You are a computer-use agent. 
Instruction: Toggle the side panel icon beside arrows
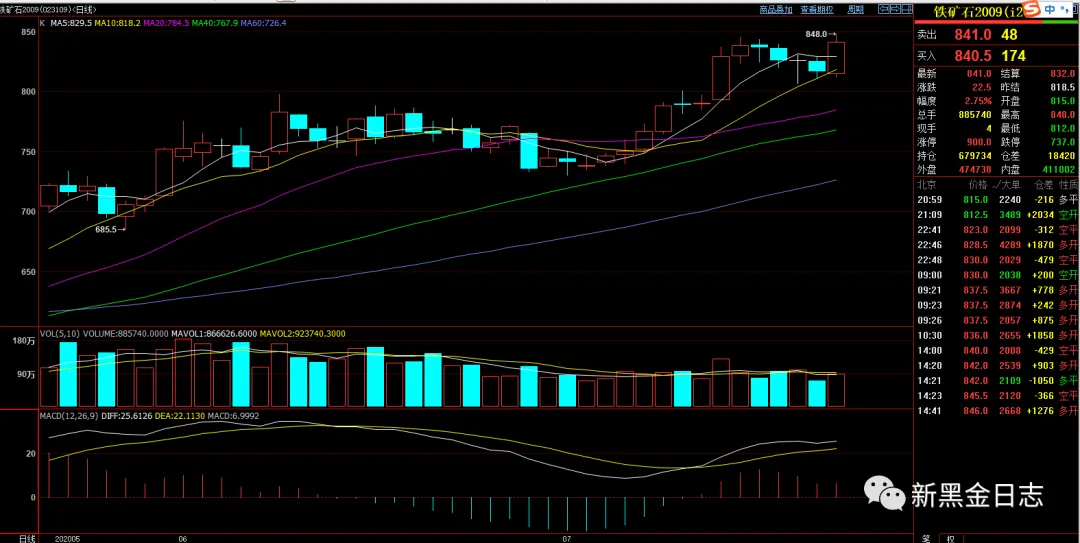(906, 9)
